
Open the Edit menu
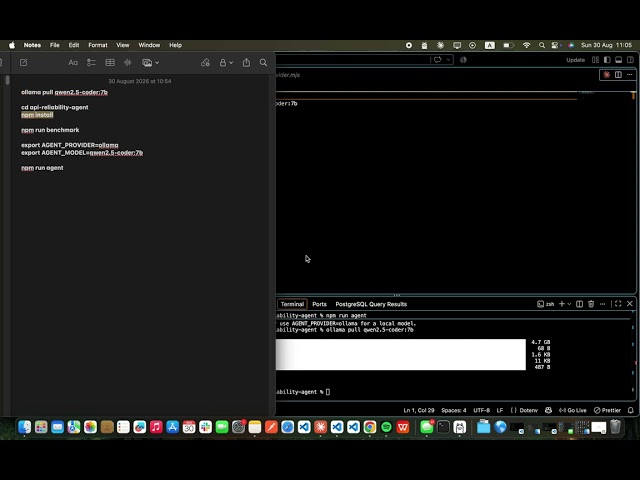click(74, 45)
